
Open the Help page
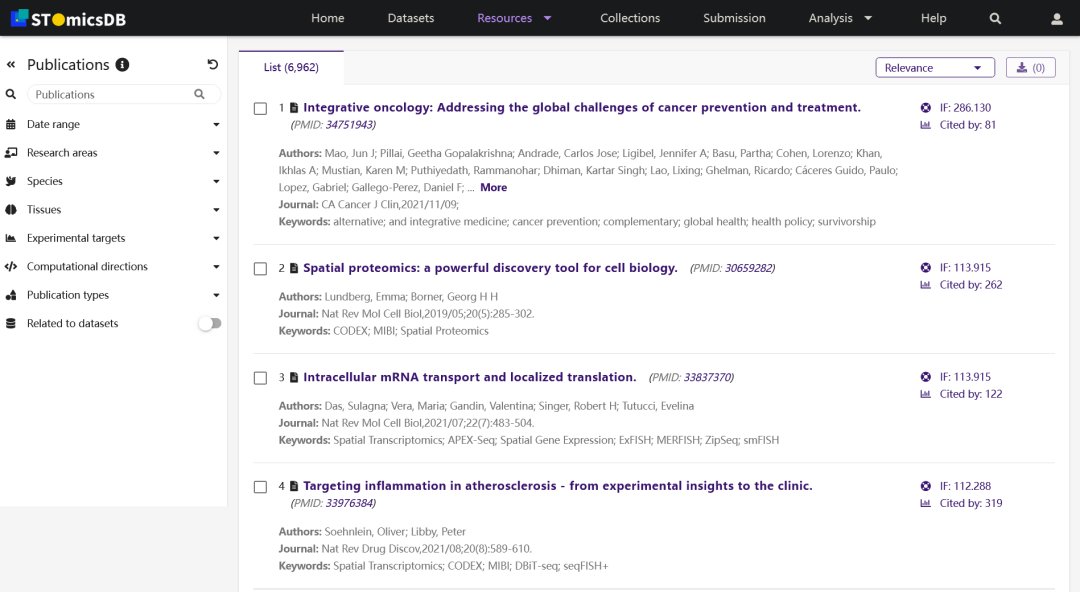tap(933, 18)
